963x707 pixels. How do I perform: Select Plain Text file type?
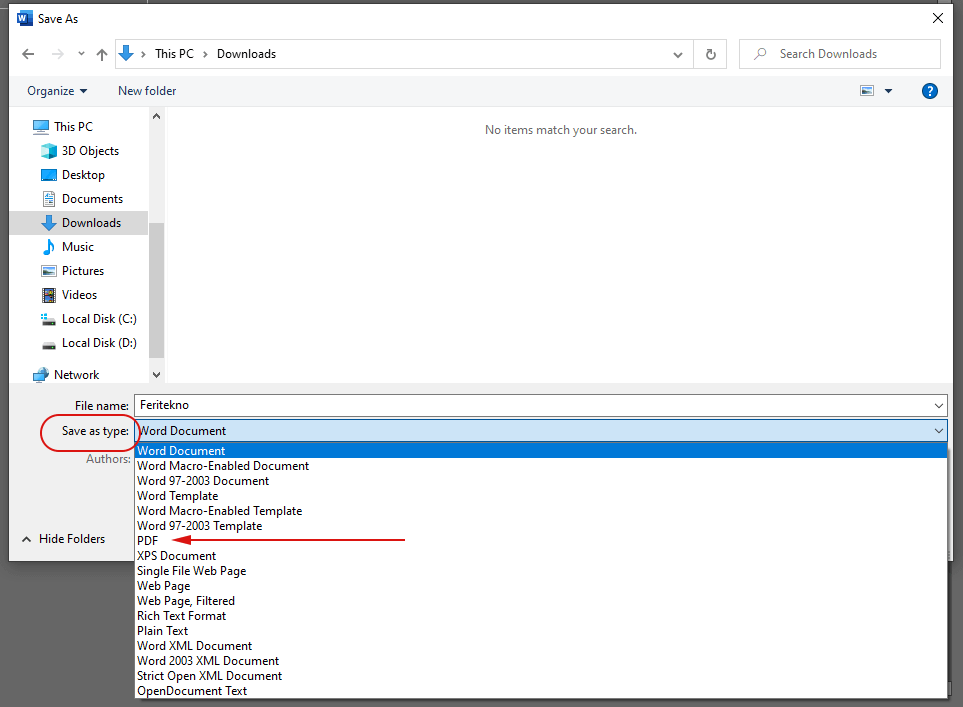[541, 631]
